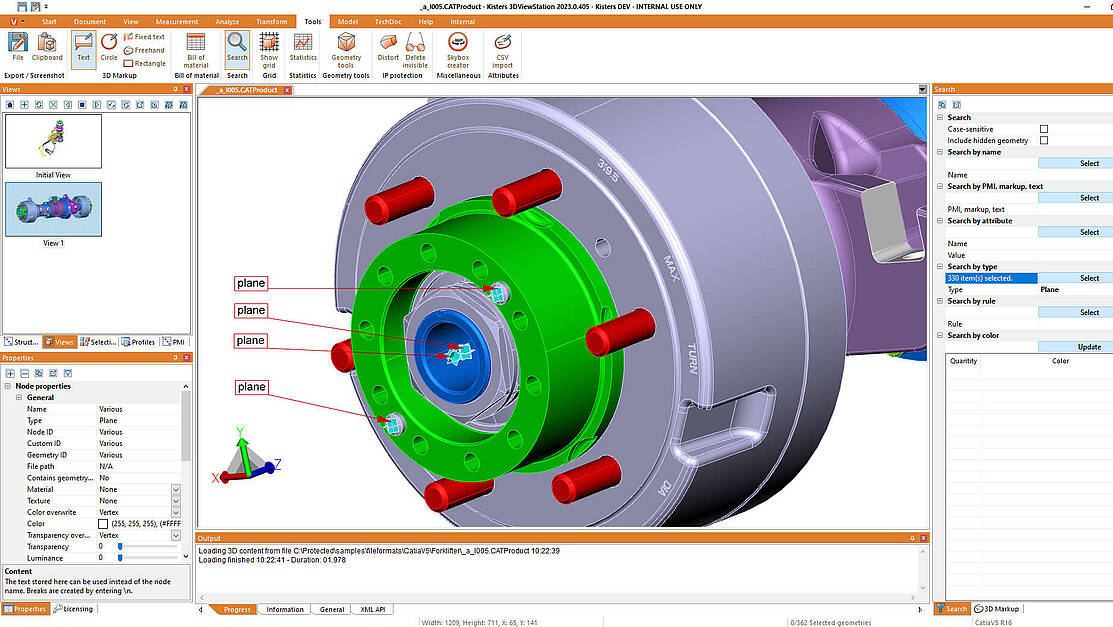Select the View 1 thumbnail
This screenshot has height=627, width=1113.
tap(53, 209)
